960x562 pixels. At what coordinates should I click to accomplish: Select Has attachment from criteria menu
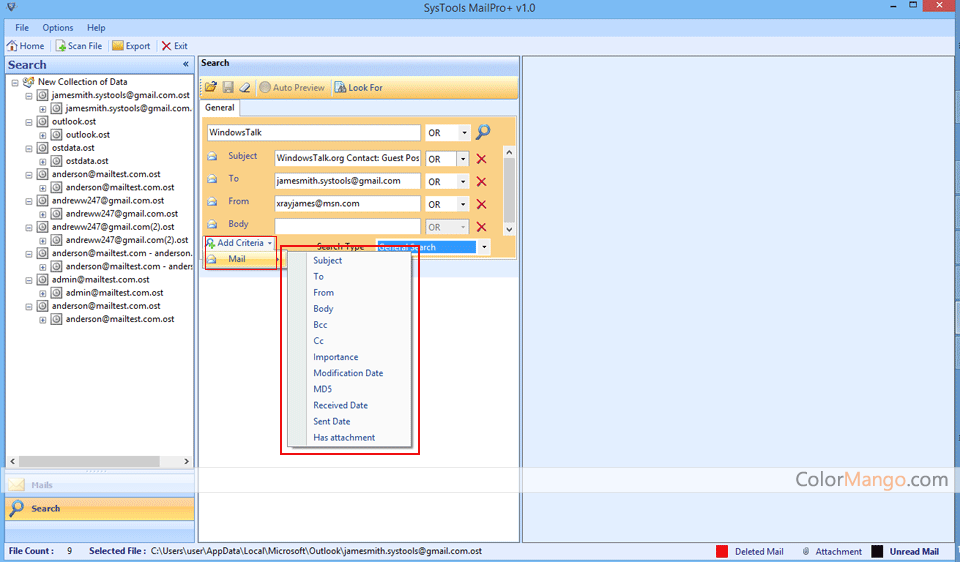coord(344,437)
